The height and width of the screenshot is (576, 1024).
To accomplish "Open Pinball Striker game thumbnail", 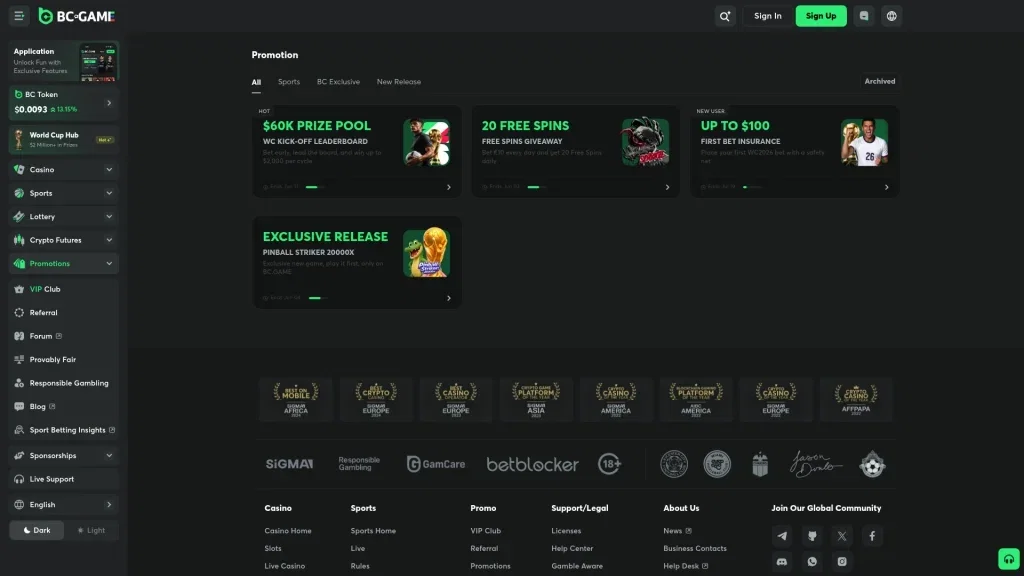I will coord(426,253).
